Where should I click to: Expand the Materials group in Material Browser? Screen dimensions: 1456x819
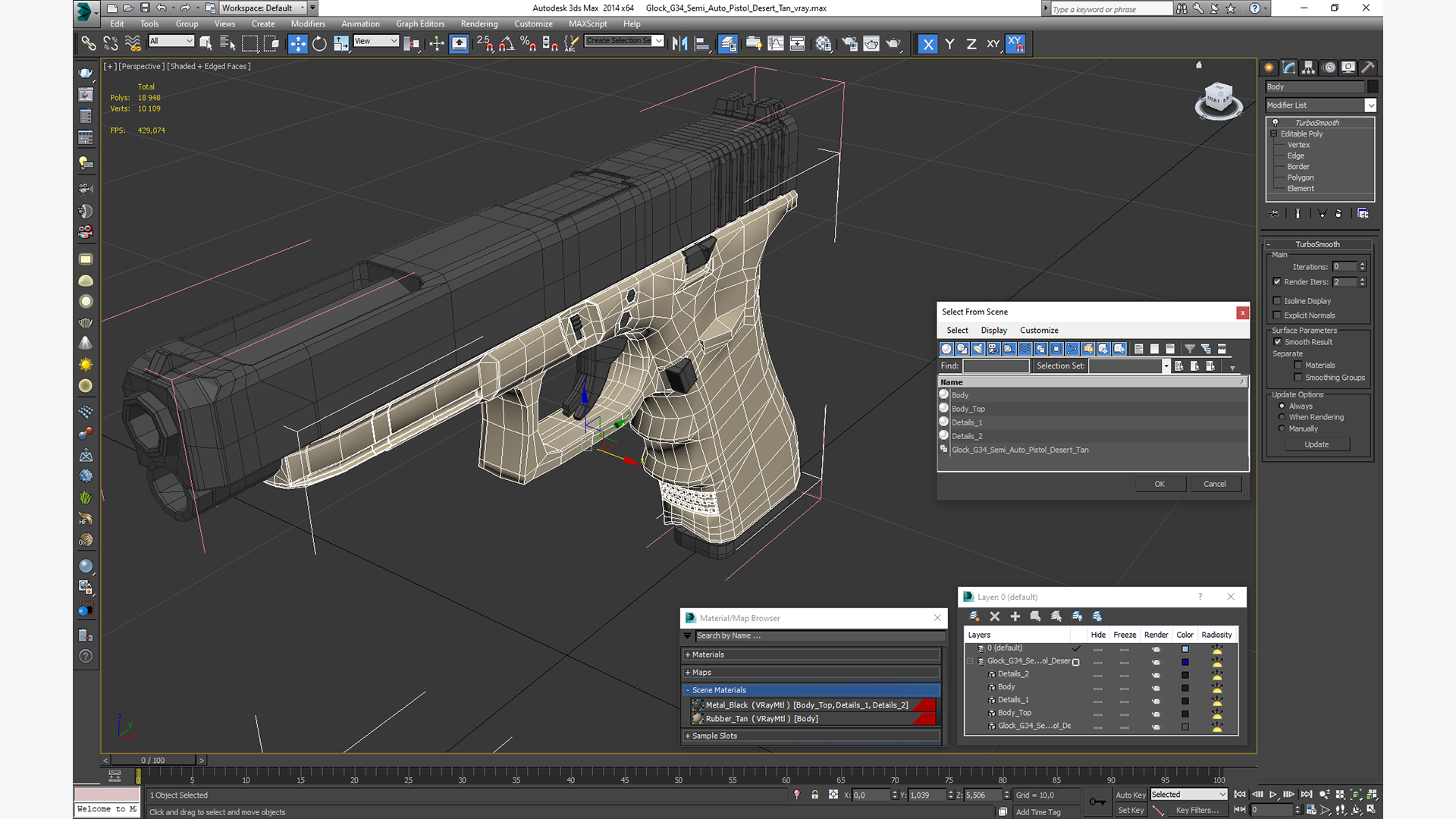pyautogui.click(x=811, y=654)
